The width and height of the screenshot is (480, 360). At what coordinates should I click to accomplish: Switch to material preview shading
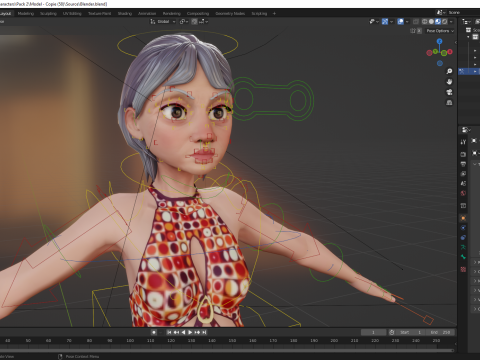click(x=438, y=22)
